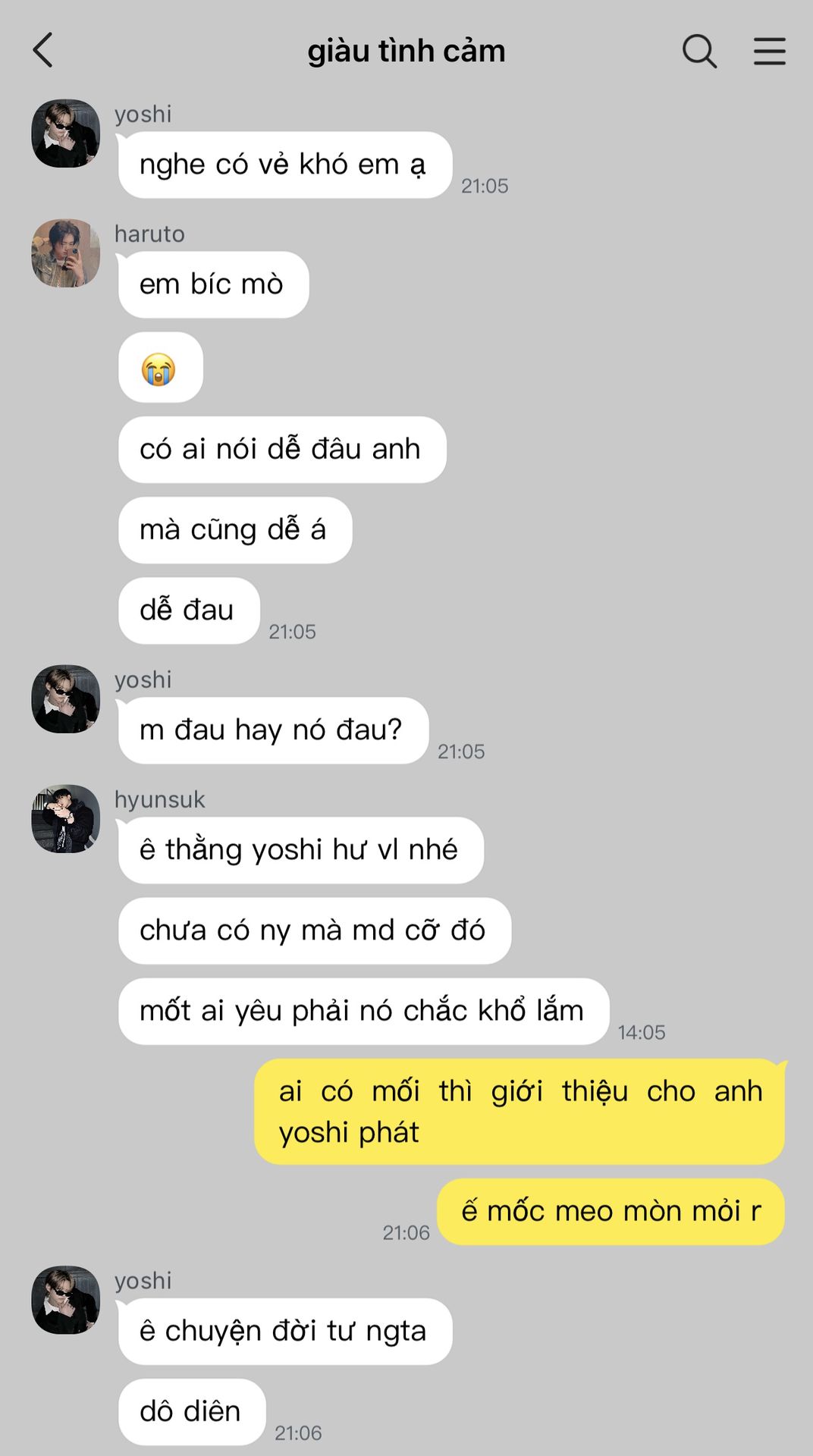Select the crying emoji message
Viewport: 813px width, 1456px height.
(x=161, y=368)
